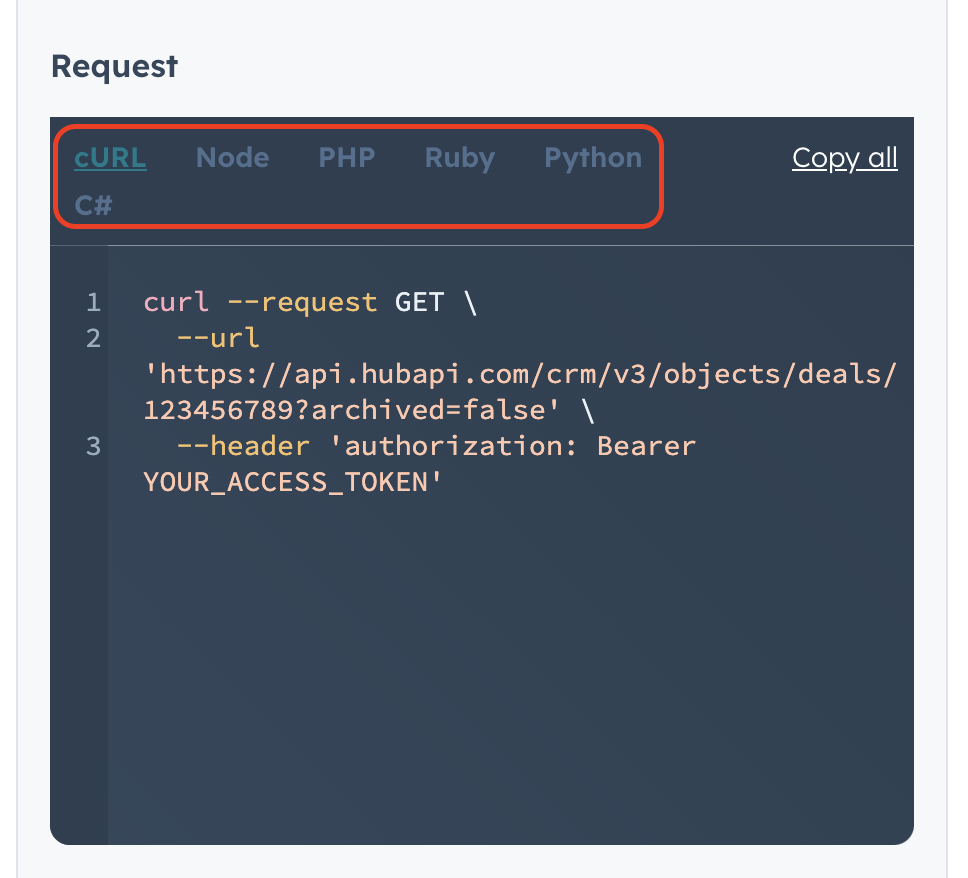The image size is (968, 878).
Task: Select the PHP language tab
Action: pyautogui.click(x=347, y=157)
